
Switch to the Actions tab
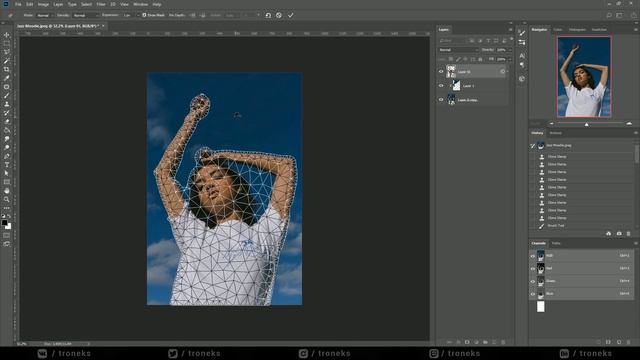(x=556, y=133)
